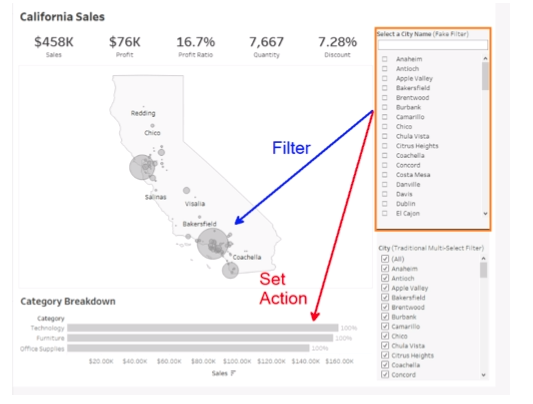Check the El Cajon box in fake filter

click(384, 213)
